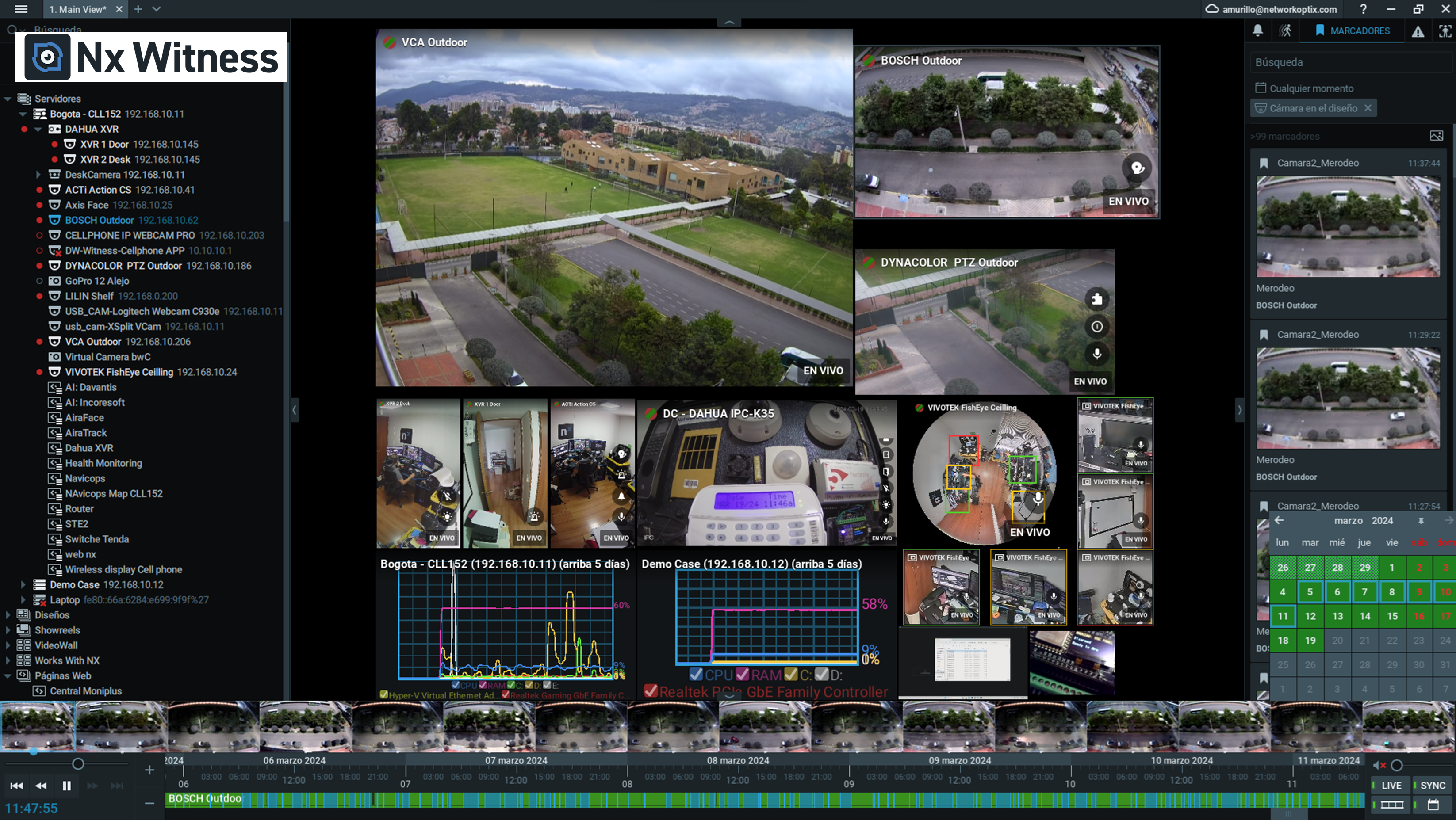Toggle D: drive checkbox on Demo Case
1456x820 pixels.
point(822,674)
